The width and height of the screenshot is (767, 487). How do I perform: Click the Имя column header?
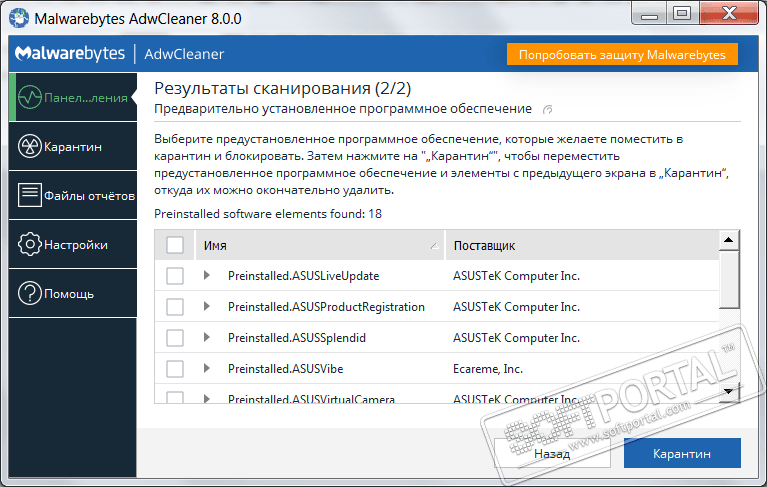319,245
